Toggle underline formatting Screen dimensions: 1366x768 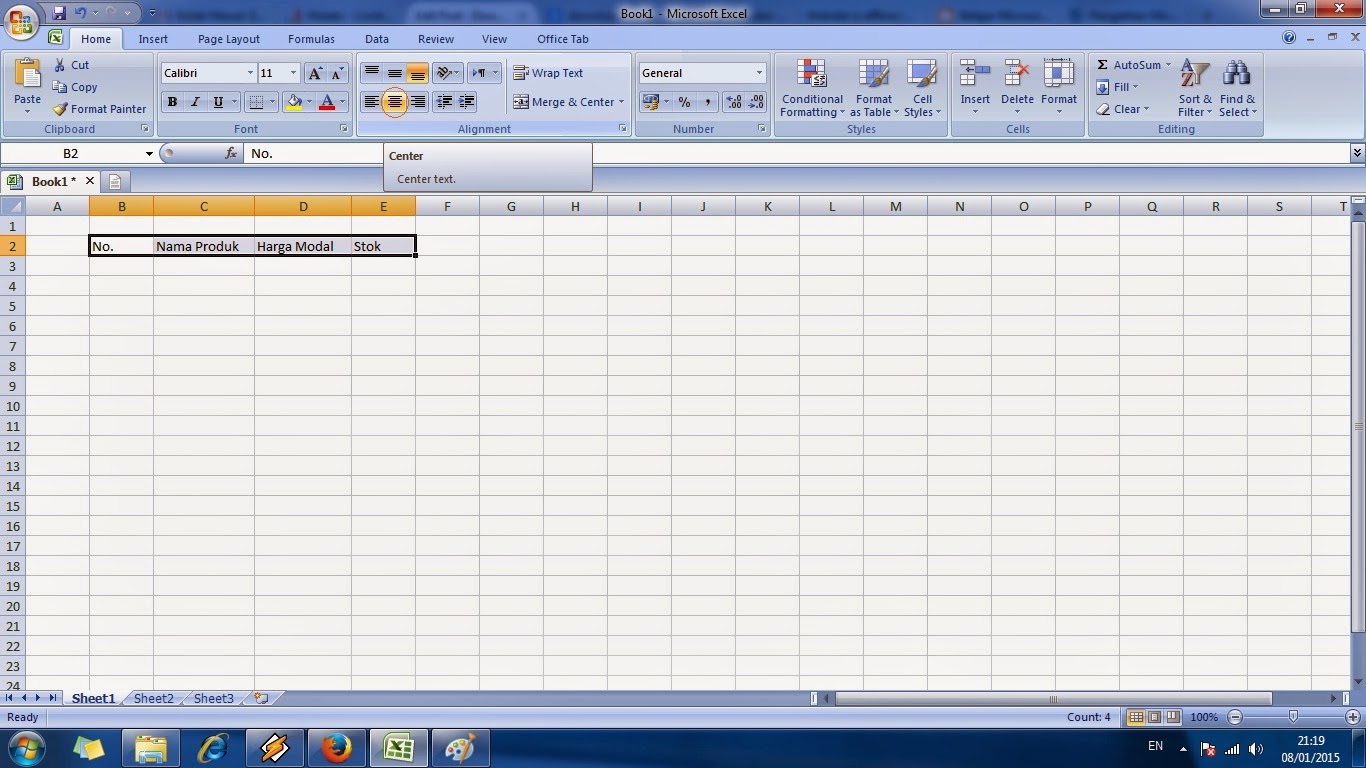click(218, 102)
